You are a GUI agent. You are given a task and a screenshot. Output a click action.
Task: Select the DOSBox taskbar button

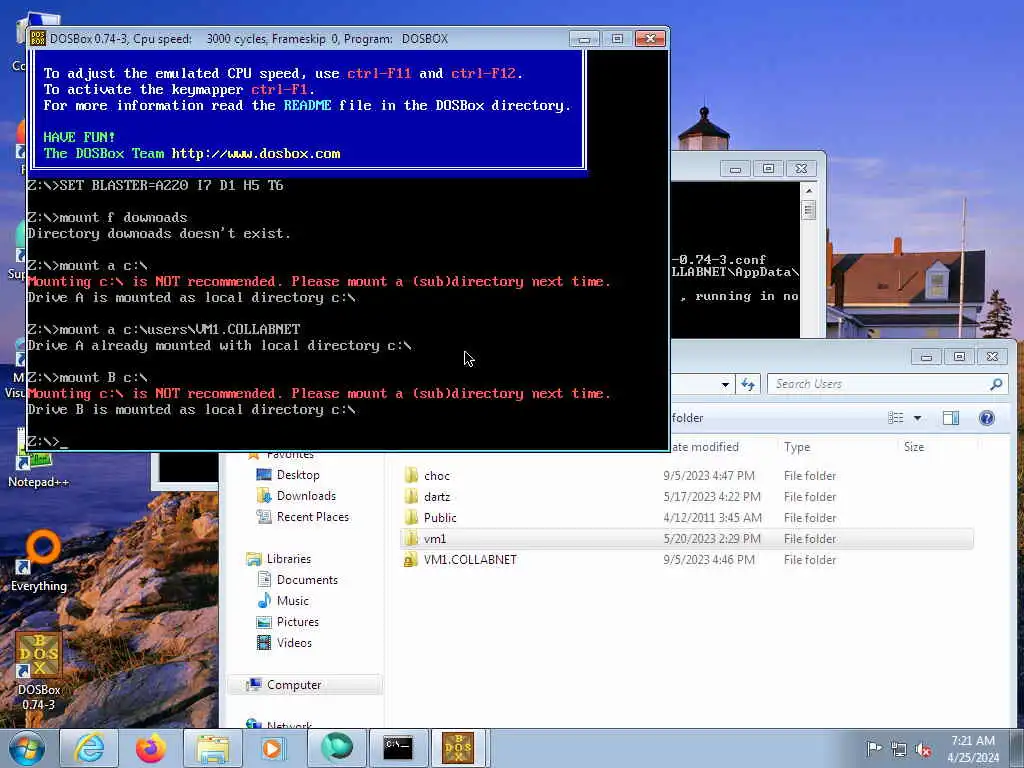point(458,748)
